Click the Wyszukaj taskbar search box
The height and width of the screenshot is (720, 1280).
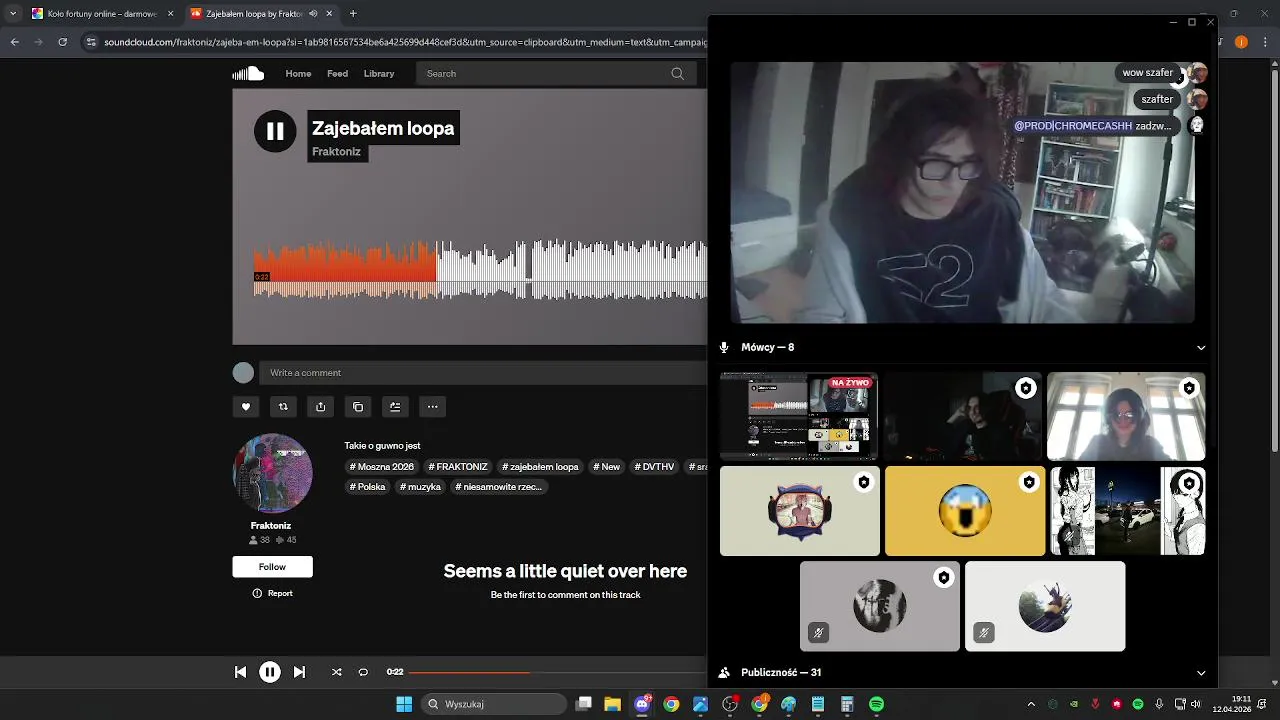tap(493, 704)
